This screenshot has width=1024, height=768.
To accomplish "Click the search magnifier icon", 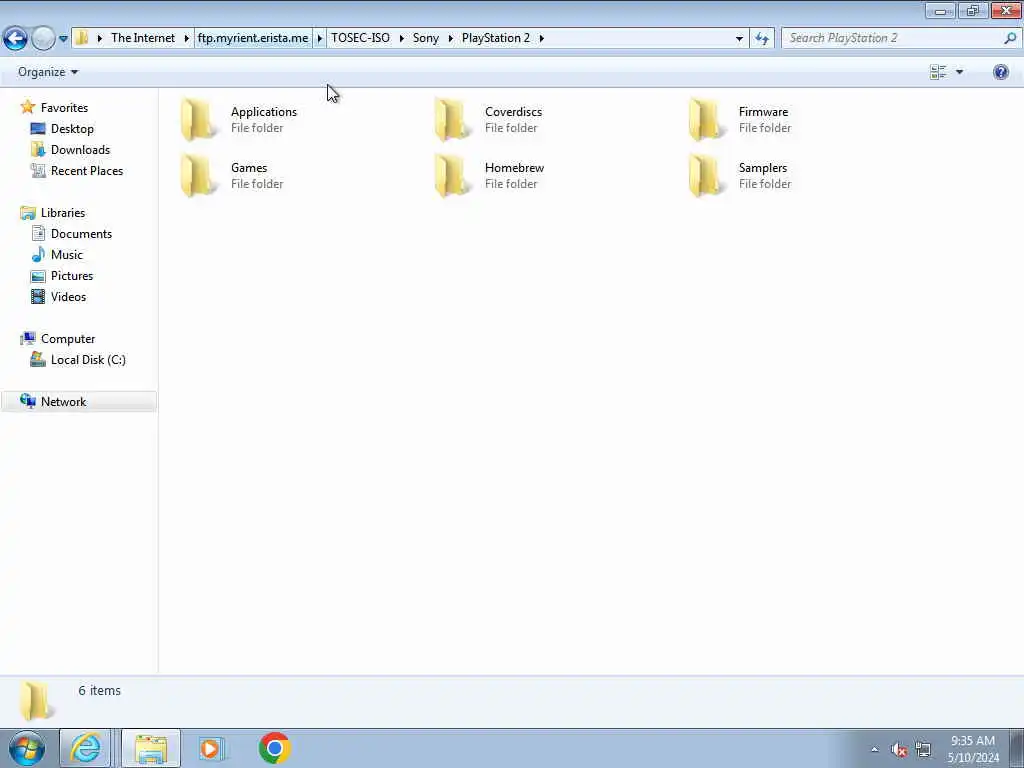I will click(1010, 38).
